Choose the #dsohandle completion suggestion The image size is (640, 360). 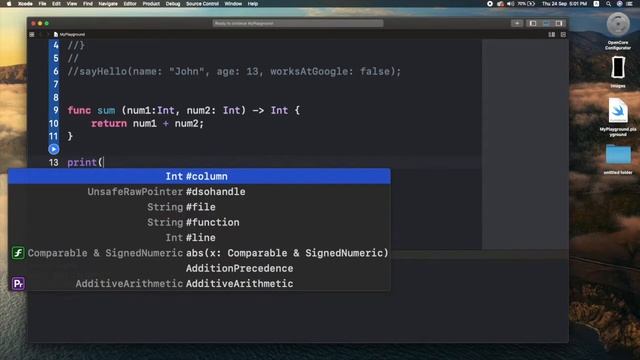[x=199, y=191]
